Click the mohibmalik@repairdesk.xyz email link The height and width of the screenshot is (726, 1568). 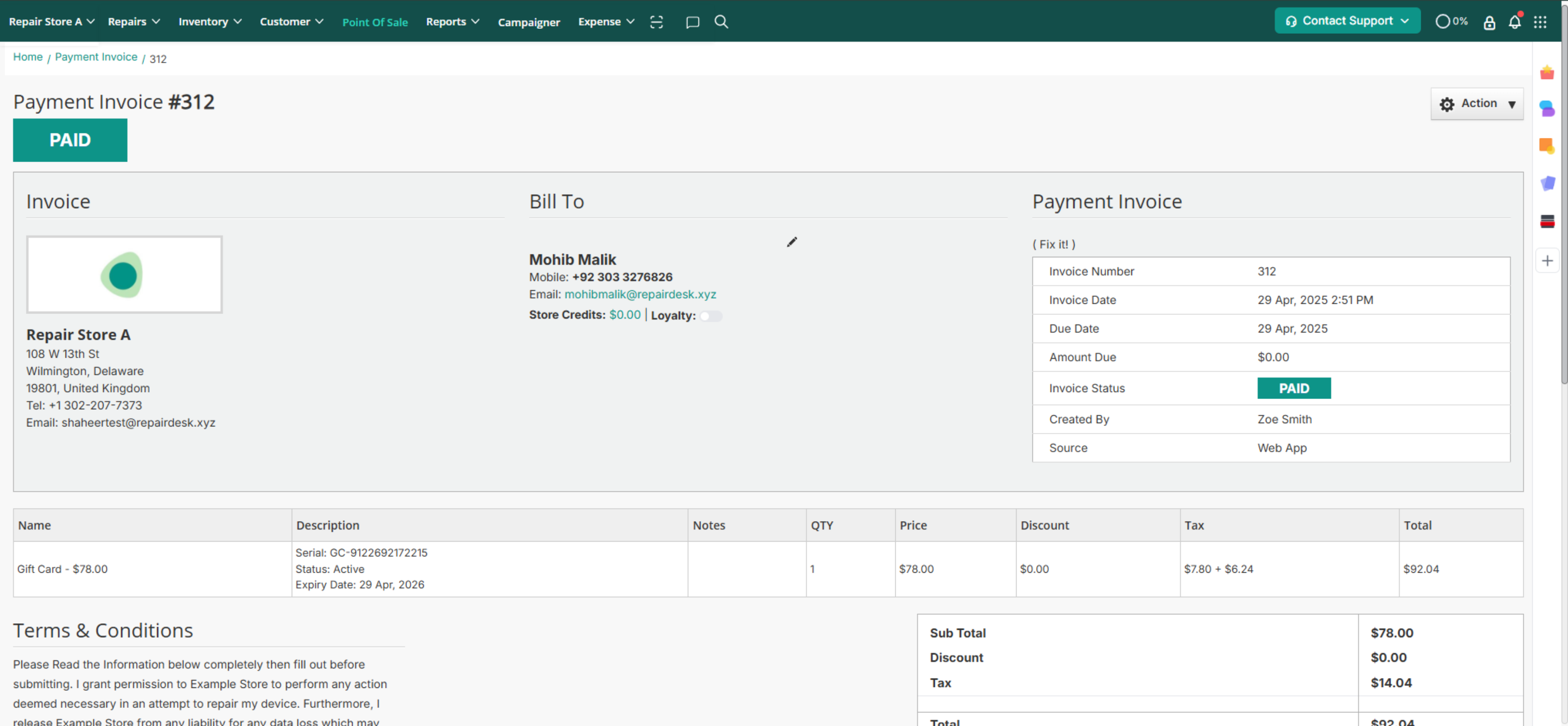[640, 294]
